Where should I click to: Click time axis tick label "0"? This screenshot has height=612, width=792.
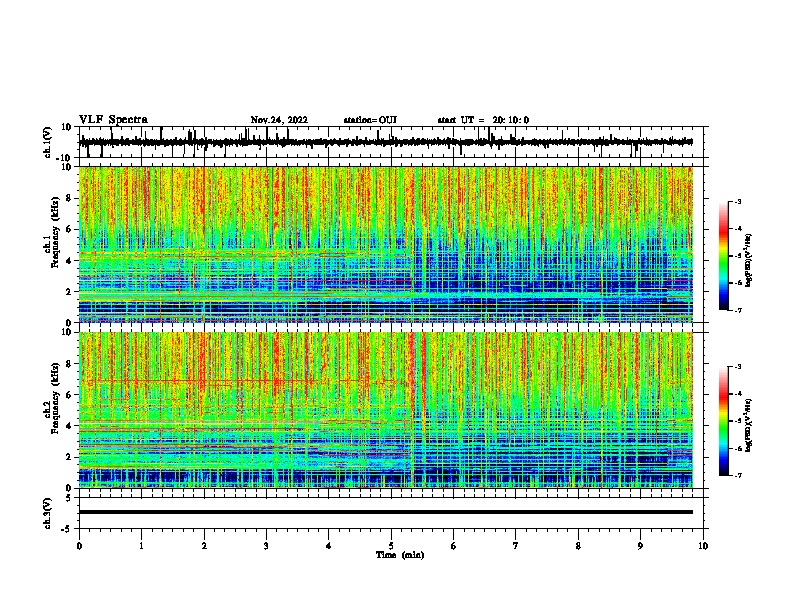(79, 546)
